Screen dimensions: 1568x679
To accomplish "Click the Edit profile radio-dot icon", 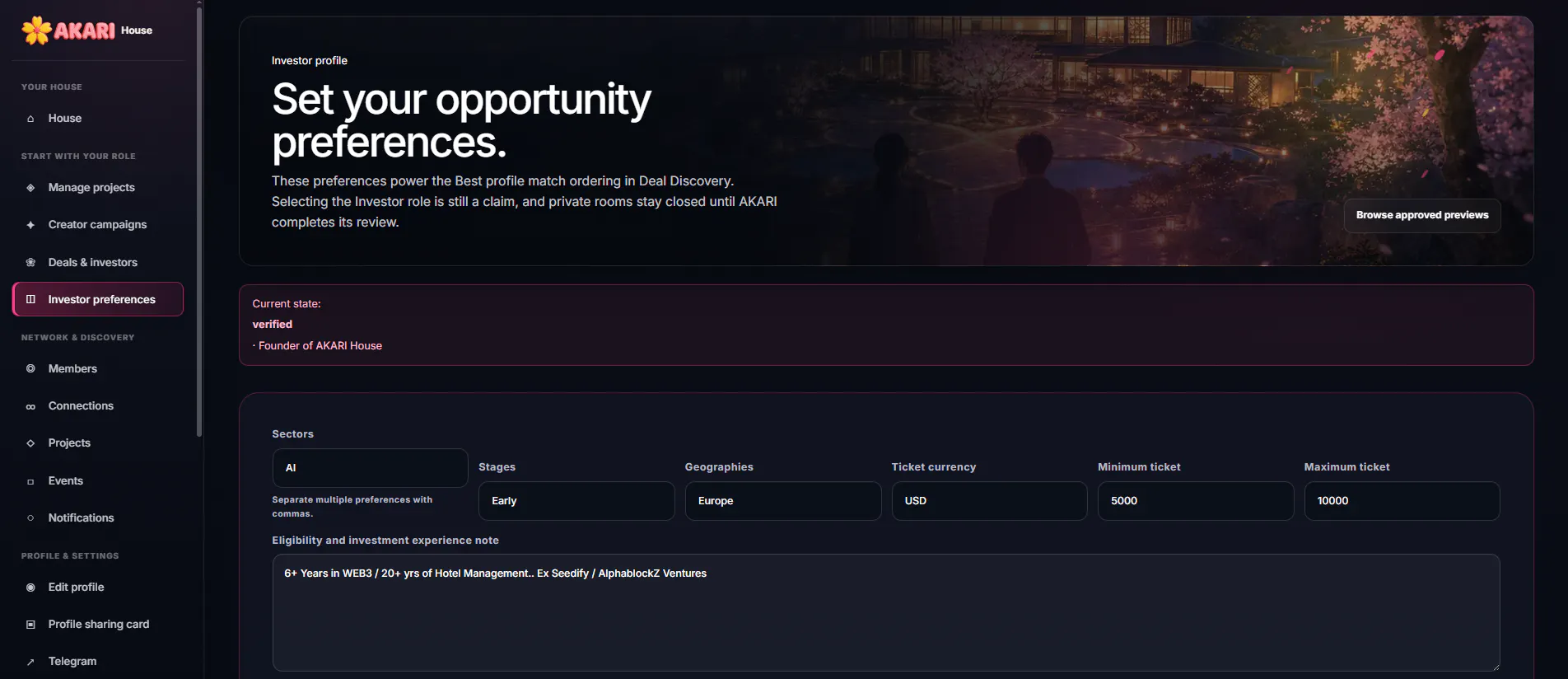I will click(30, 588).
